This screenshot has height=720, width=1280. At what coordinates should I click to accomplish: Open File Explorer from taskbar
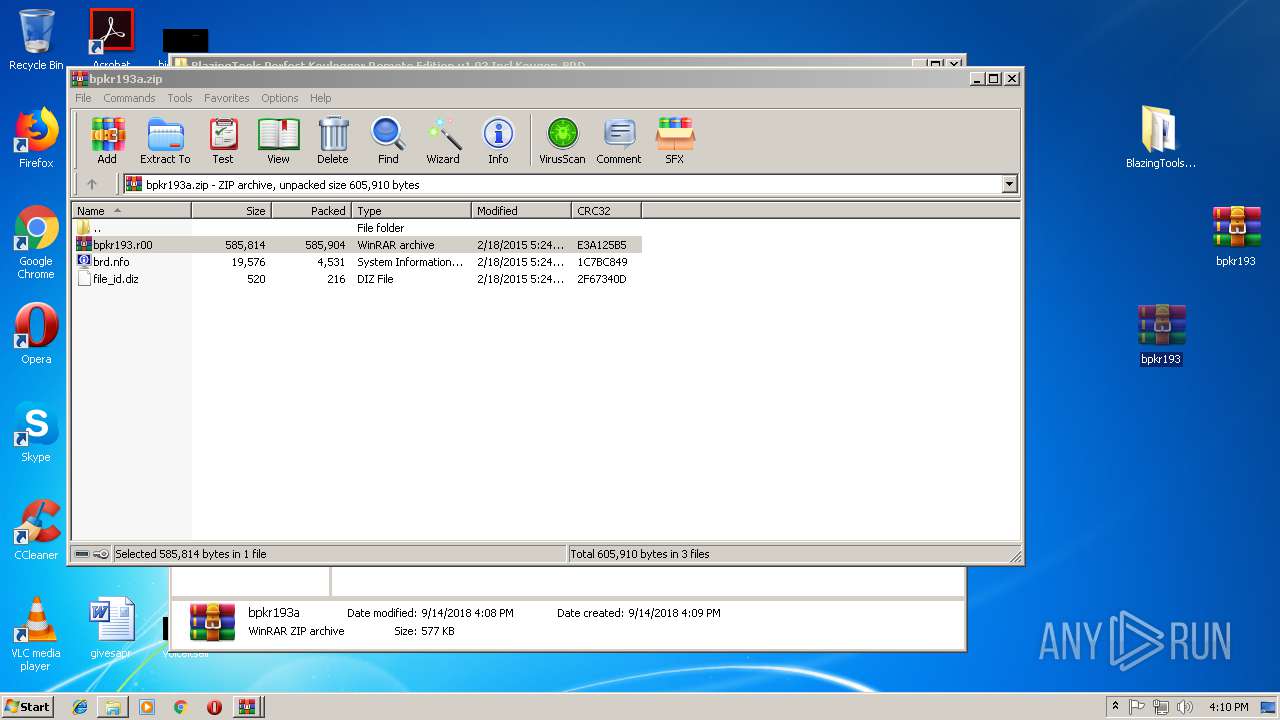(x=113, y=707)
